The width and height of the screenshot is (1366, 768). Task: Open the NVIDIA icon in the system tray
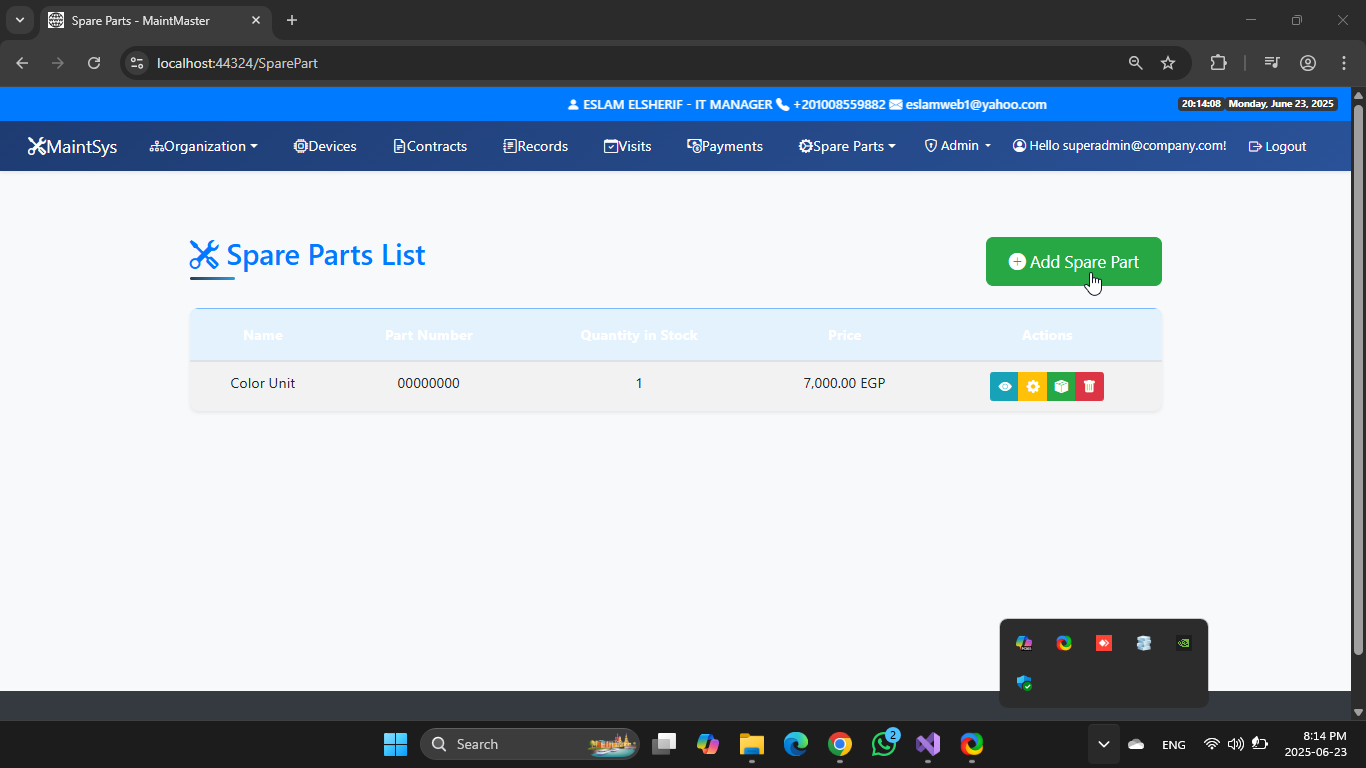[x=1184, y=643]
